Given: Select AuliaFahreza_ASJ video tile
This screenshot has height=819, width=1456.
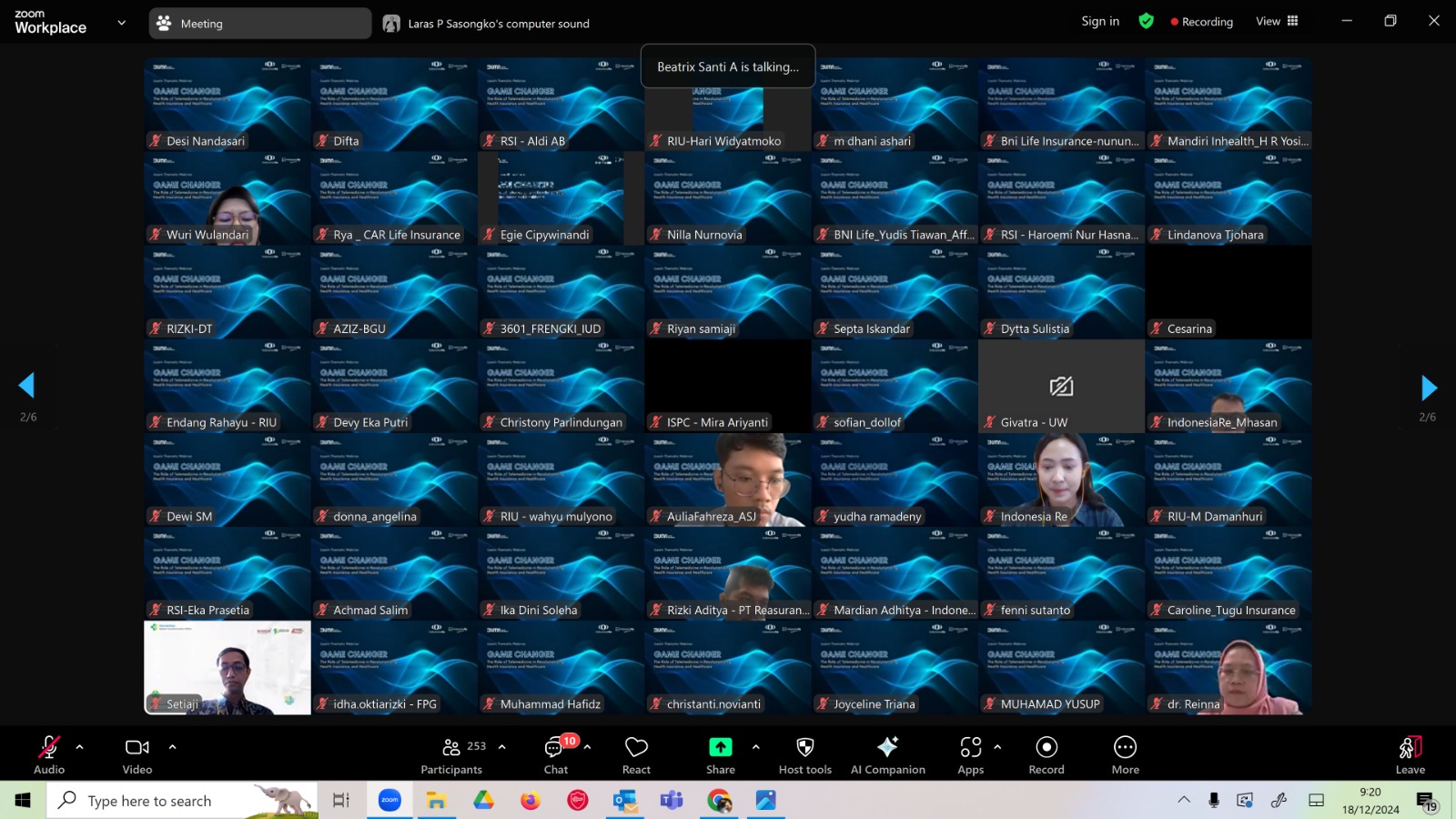Looking at the screenshot, I should [x=728, y=480].
